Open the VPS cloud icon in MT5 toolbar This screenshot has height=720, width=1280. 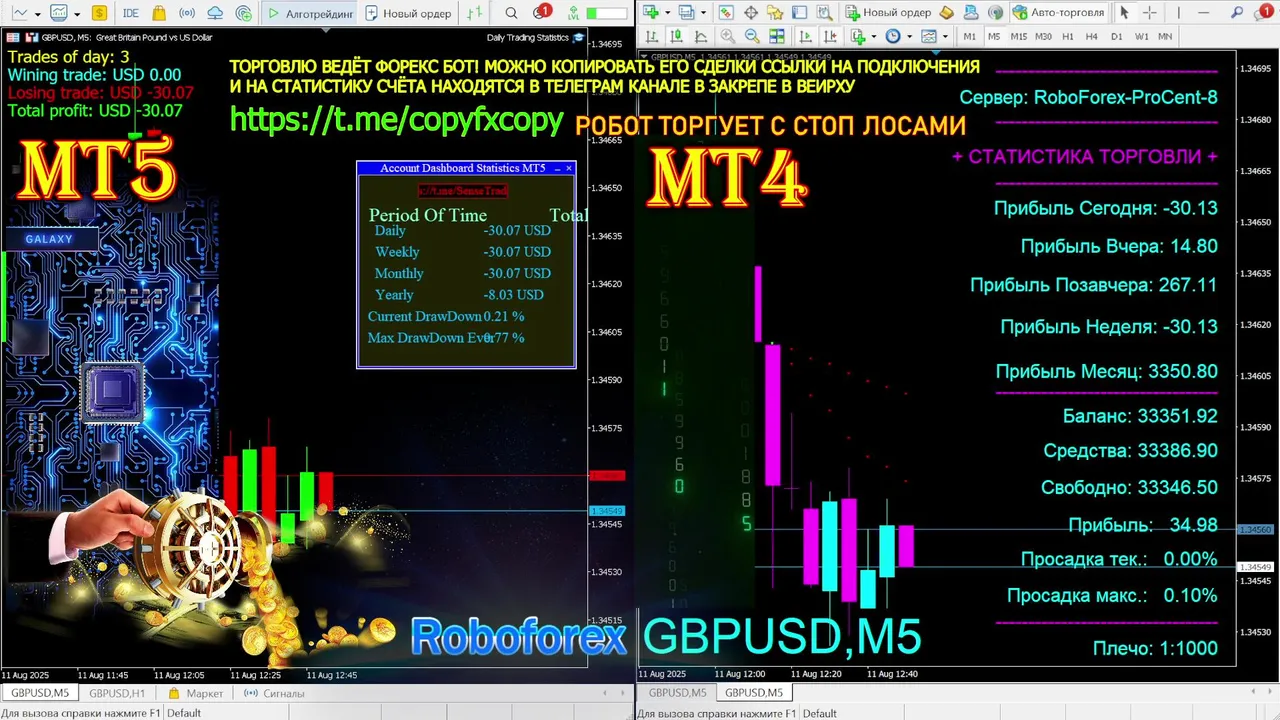[215, 13]
